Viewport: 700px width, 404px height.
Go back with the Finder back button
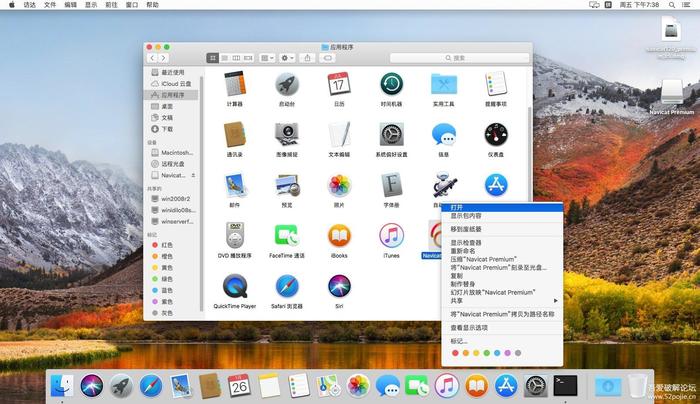[152, 58]
